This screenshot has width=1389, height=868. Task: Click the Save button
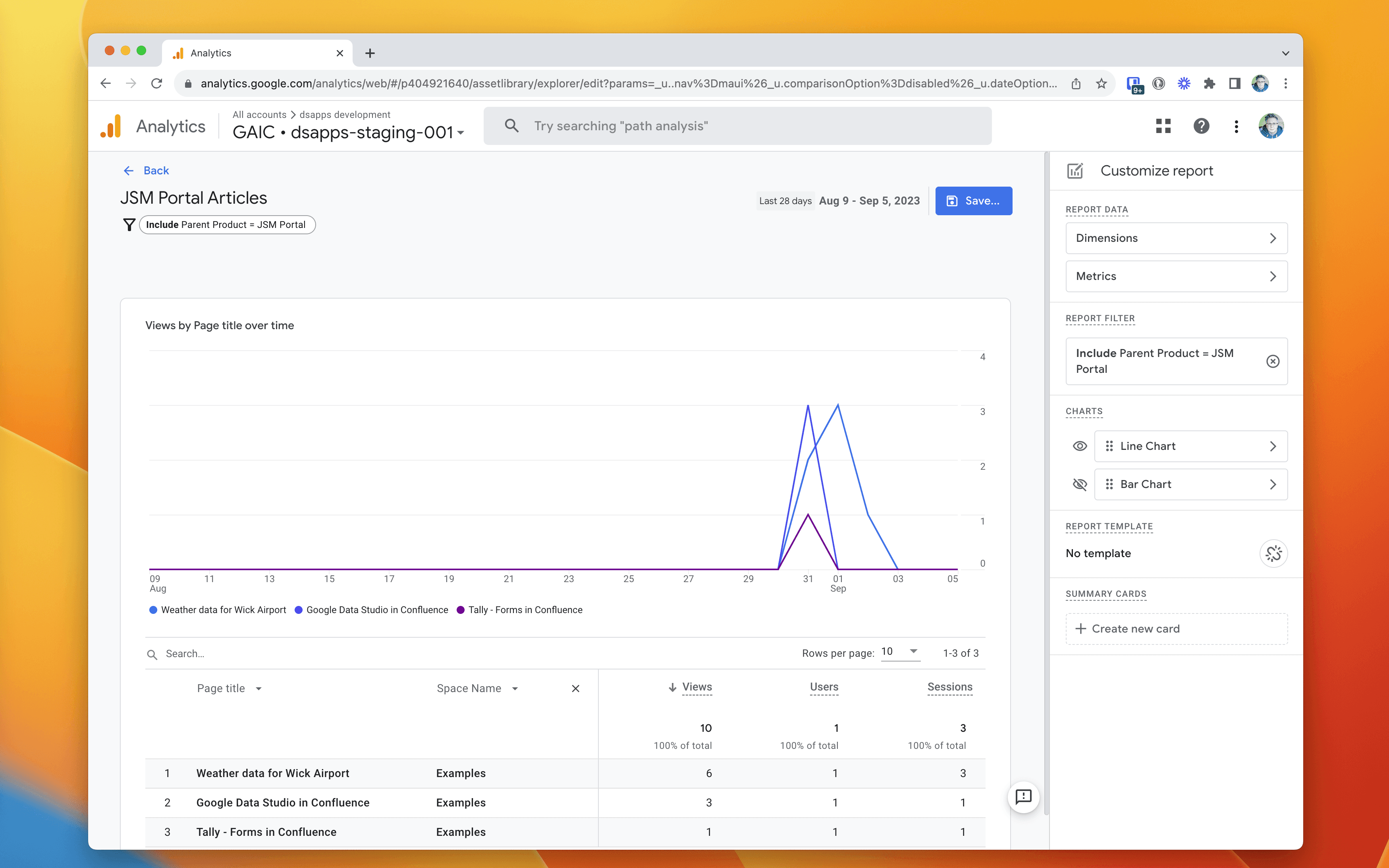pos(973,201)
